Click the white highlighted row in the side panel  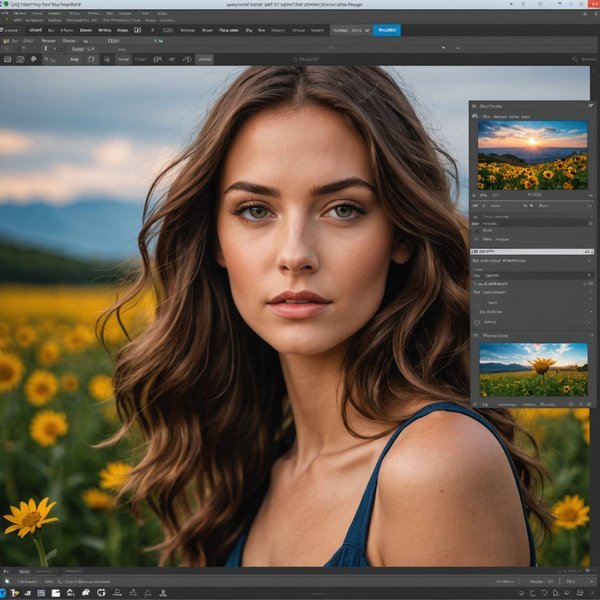click(x=532, y=252)
